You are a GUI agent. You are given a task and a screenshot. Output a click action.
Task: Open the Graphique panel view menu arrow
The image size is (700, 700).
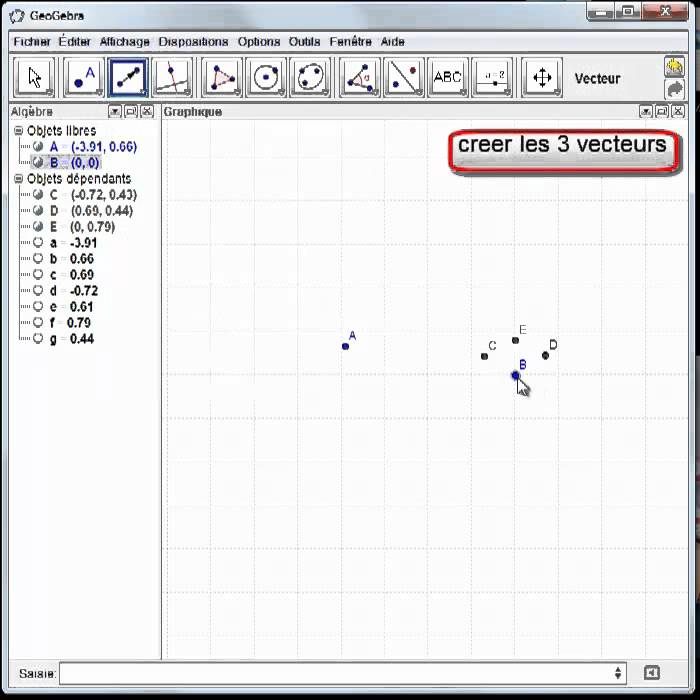tap(646, 111)
